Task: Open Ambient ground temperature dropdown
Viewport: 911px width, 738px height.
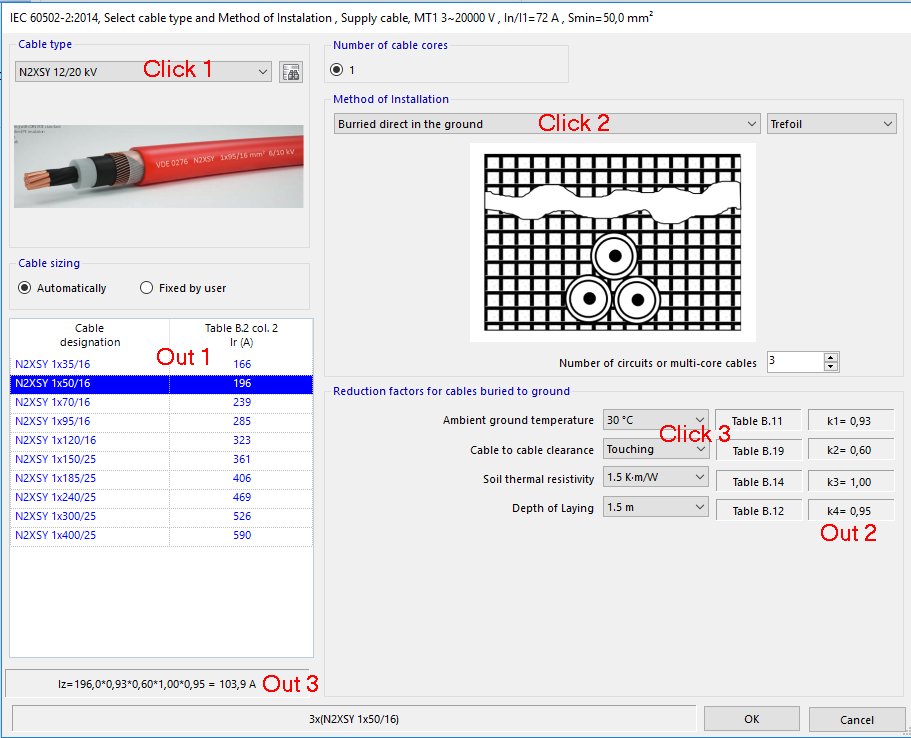Action: tap(656, 421)
